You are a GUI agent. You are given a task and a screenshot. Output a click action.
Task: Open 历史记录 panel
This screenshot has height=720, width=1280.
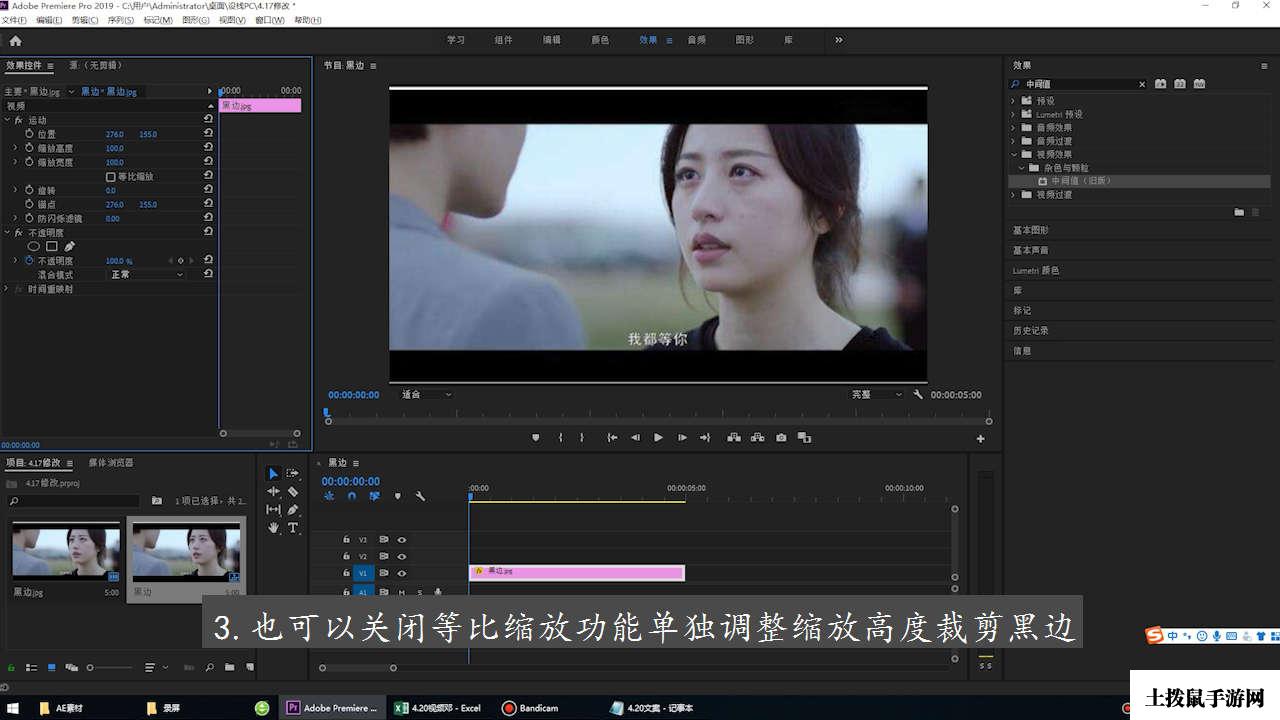1031,330
